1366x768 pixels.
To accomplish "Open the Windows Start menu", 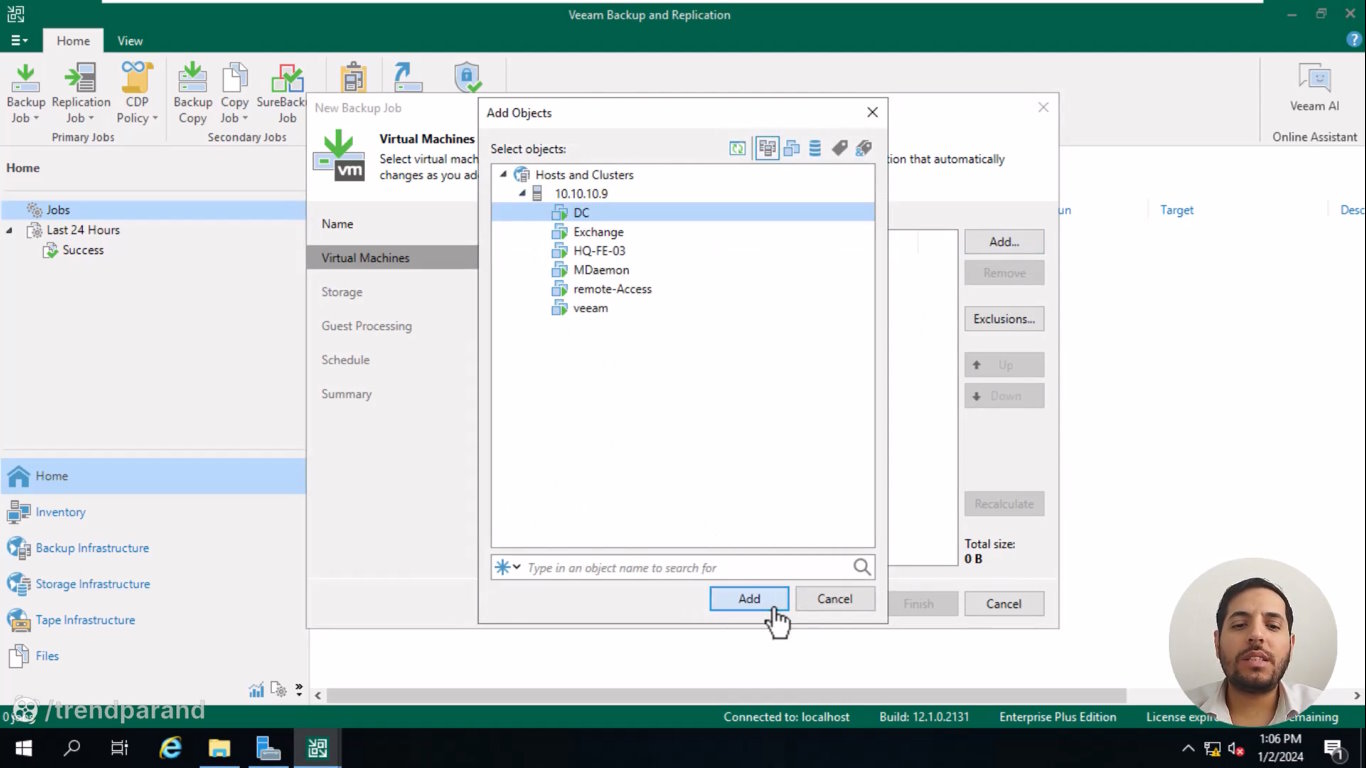I will (23, 747).
